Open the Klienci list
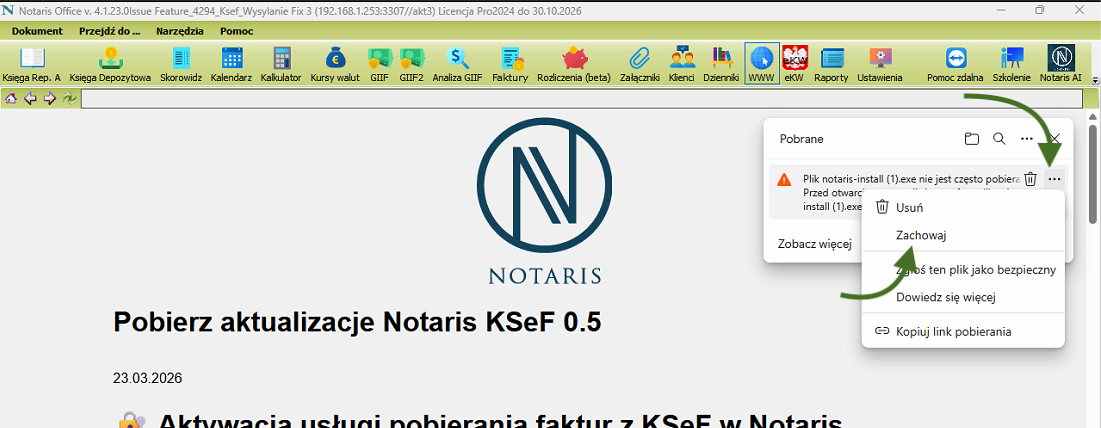The height and width of the screenshot is (428, 1101). tap(682, 63)
